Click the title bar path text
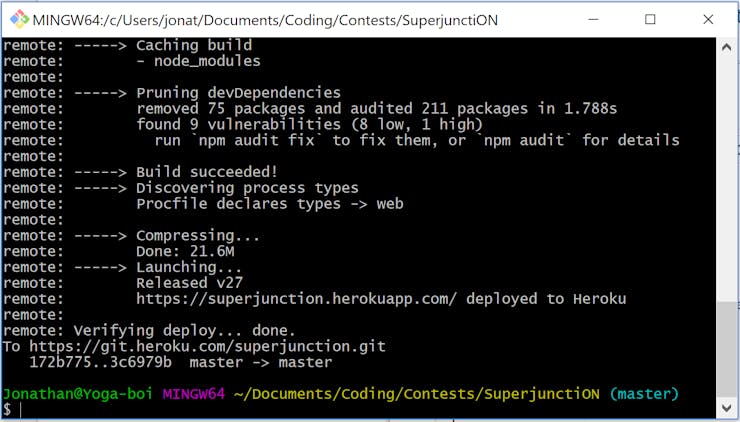The height and width of the screenshot is (422, 740). pos(265,20)
